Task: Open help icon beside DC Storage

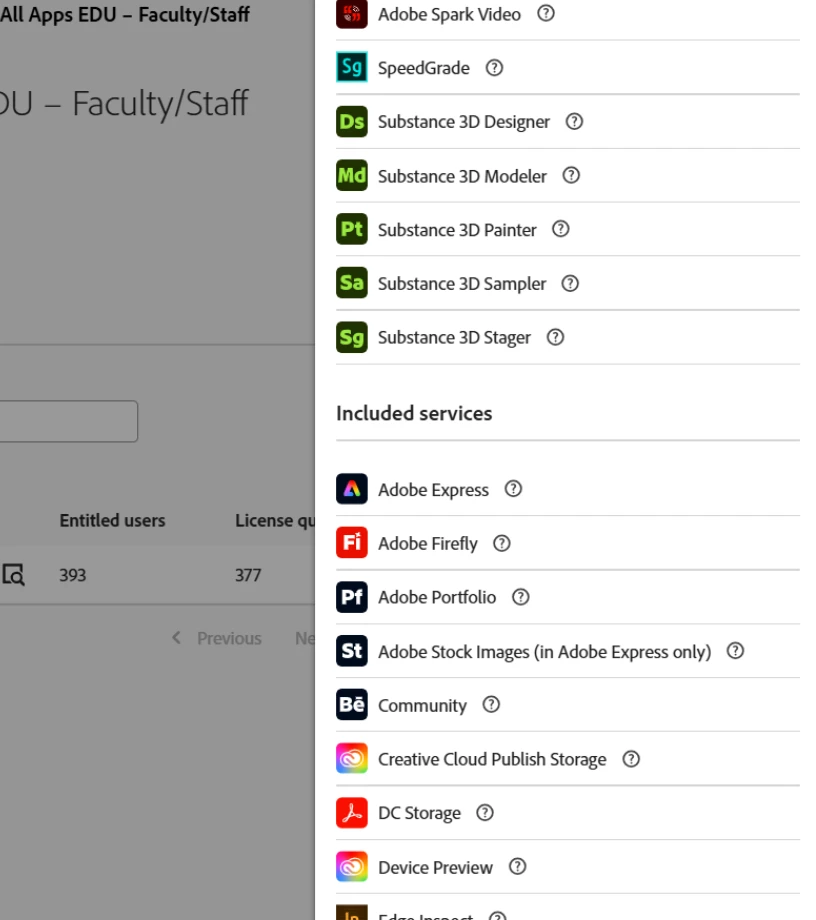Action: [x=485, y=813]
